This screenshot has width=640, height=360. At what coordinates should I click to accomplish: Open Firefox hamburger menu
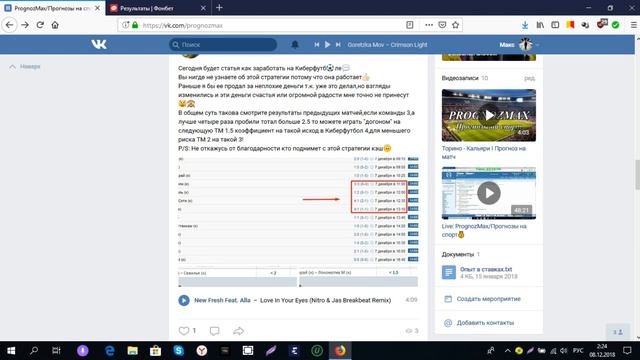tap(633, 25)
